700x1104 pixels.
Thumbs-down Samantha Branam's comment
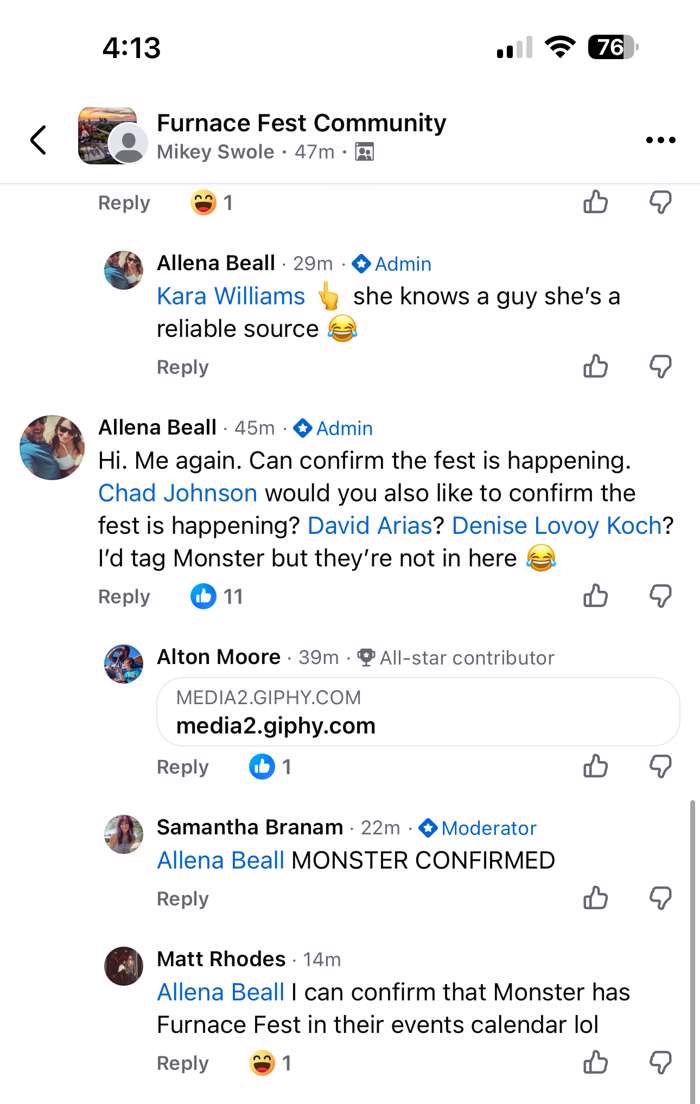pos(660,898)
